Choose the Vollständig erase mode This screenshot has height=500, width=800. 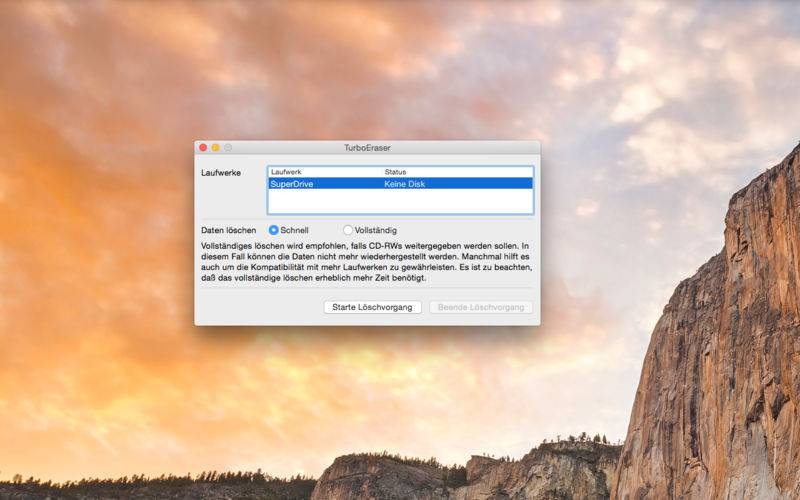coord(348,230)
